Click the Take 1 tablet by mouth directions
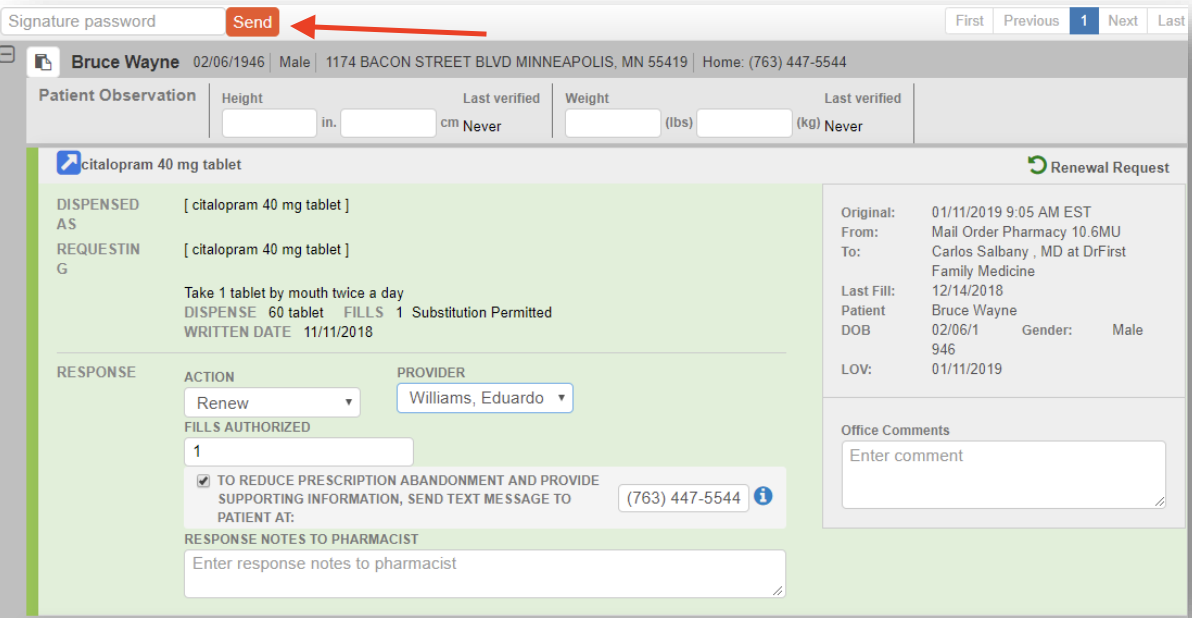This screenshot has height=618, width=1192. click(293, 293)
